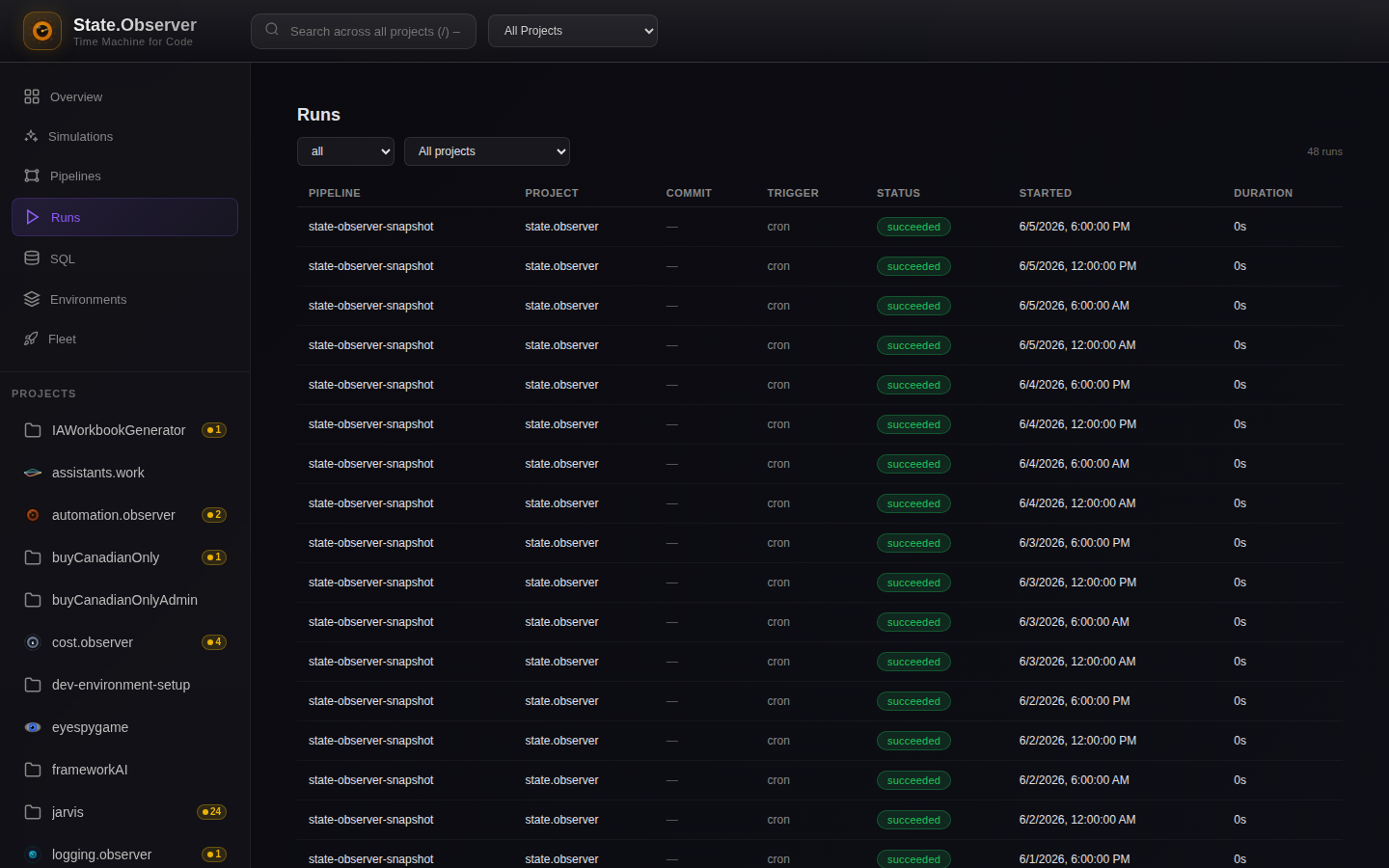The image size is (1389, 868).
Task: Click the assistants.work project icon
Action: pyautogui.click(x=33, y=473)
